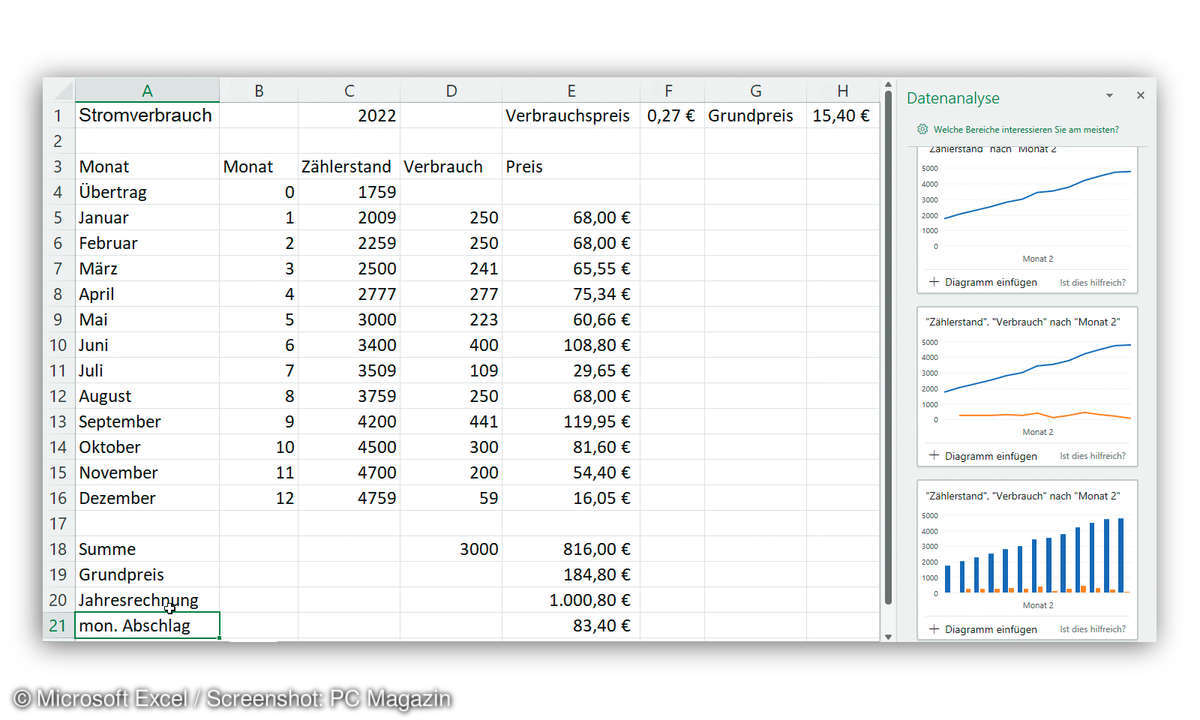Select the 184,80 € Grundpreis cell
The image size is (1200, 720).
pos(571,574)
